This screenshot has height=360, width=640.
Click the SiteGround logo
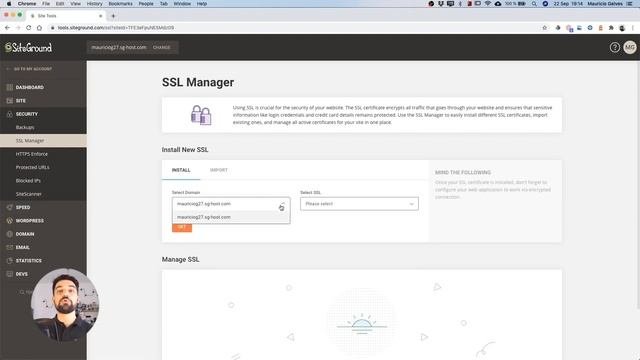pos(29,47)
